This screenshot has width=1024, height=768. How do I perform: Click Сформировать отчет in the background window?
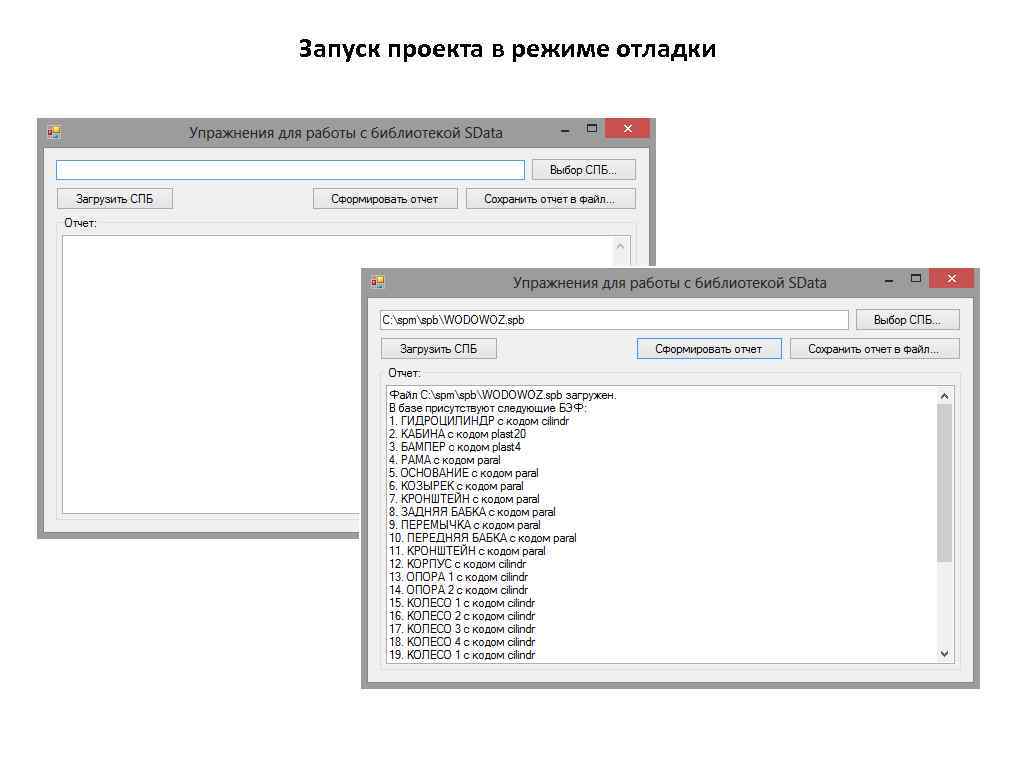coord(385,198)
